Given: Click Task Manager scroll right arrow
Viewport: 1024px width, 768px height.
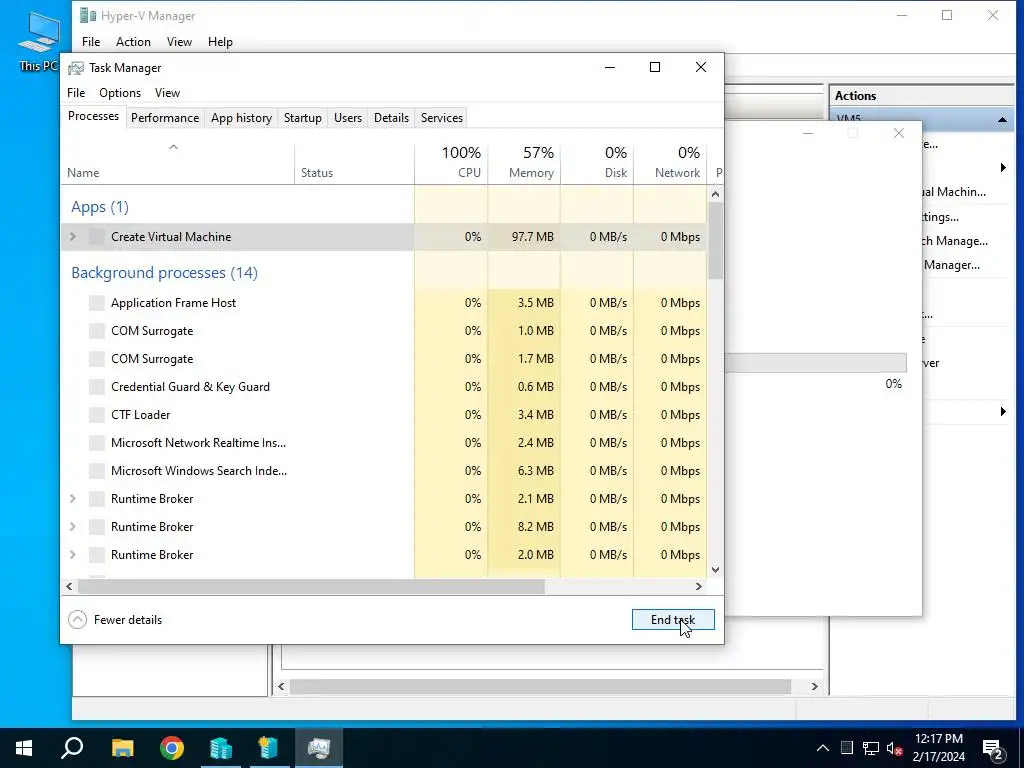Looking at the screenshot, I should (x=699, y=586).
